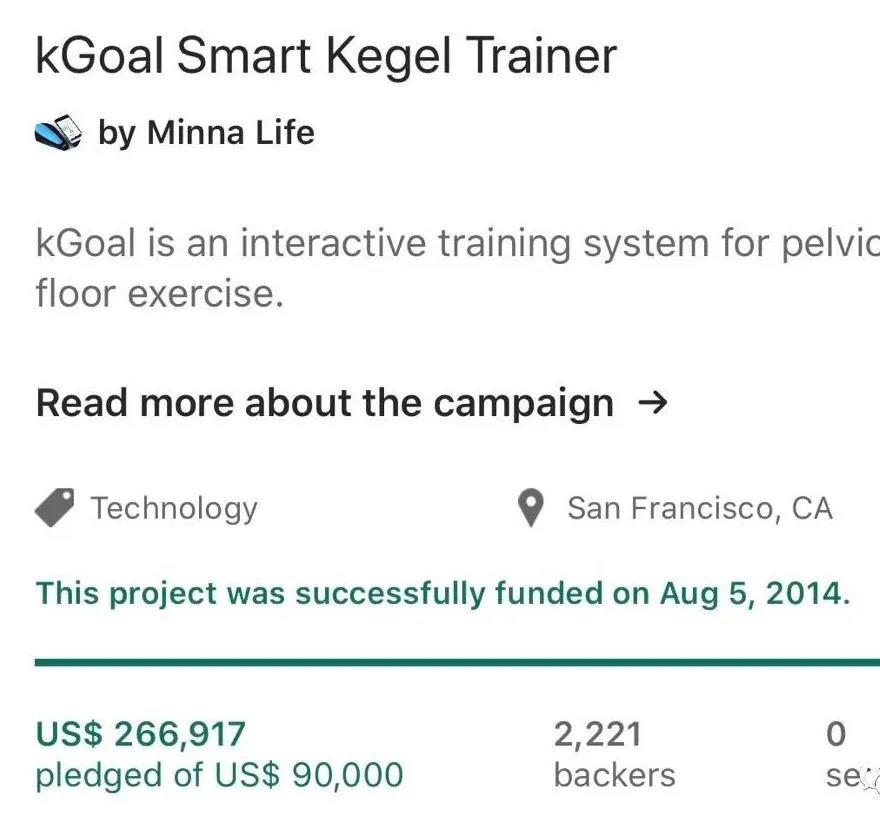This screenshot has width=880, height=830.
Task: Click the floor exercise description line
Action: point(159,294)
